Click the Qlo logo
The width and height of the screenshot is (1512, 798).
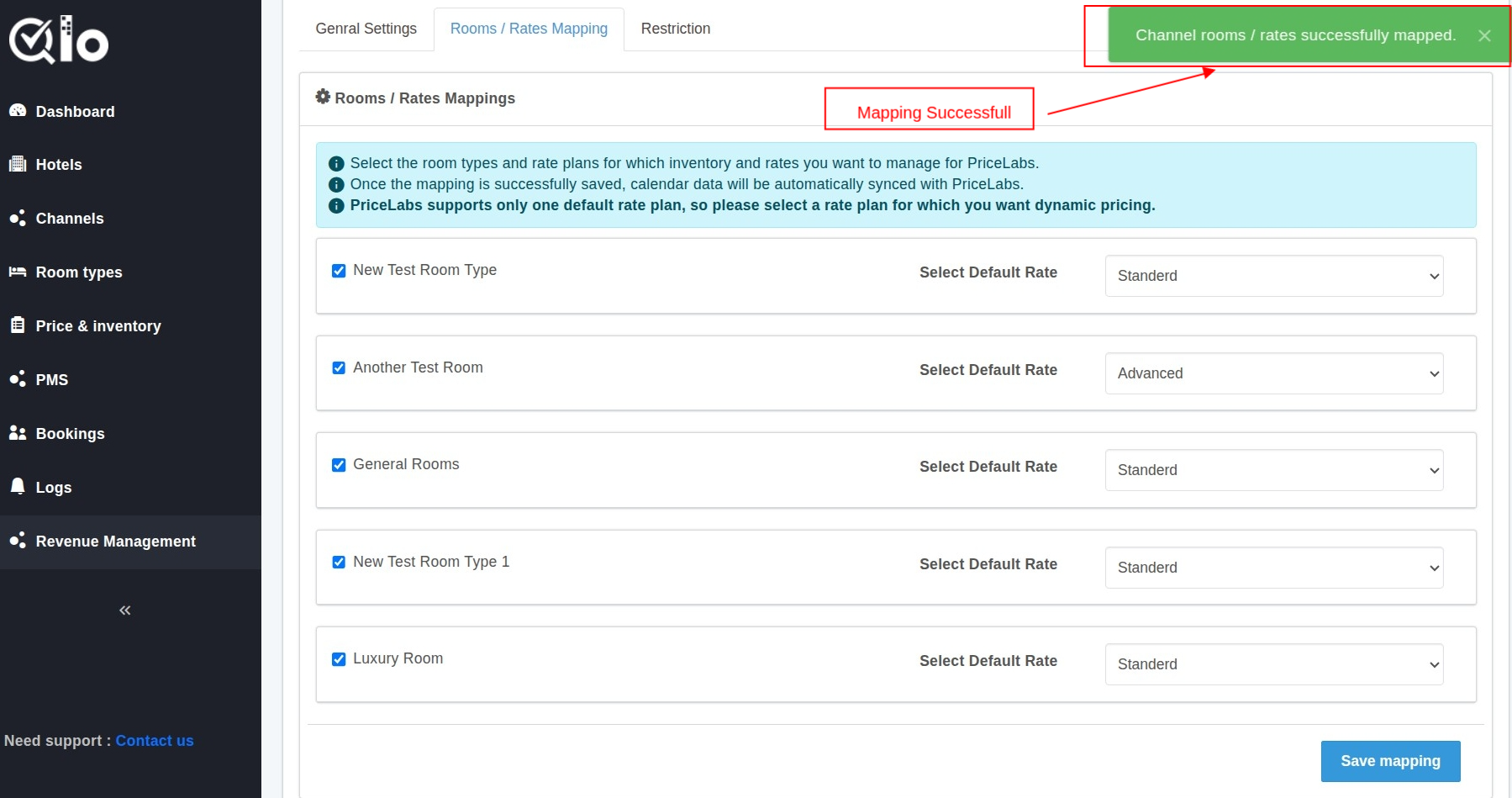click(59, 40)
